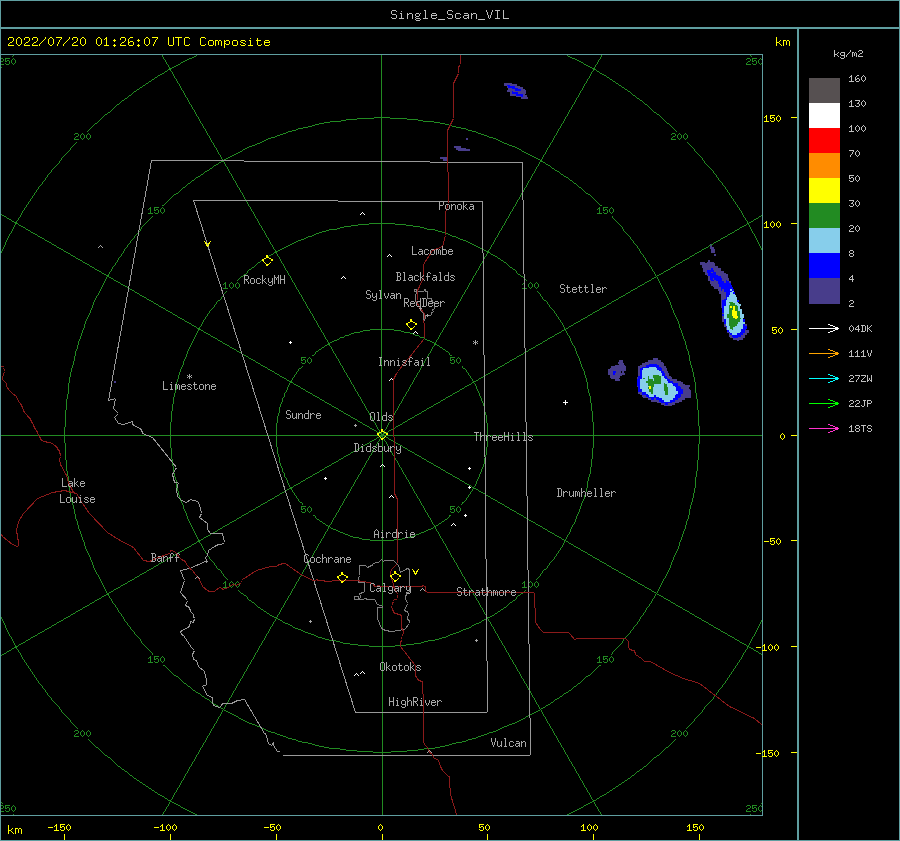Click the Sylvan label

pyautogui.click(x=383, y=295)
